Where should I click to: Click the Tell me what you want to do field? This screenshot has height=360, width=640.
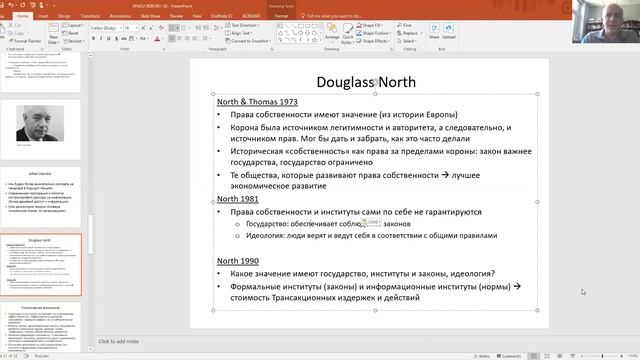(x=331, y=16)
